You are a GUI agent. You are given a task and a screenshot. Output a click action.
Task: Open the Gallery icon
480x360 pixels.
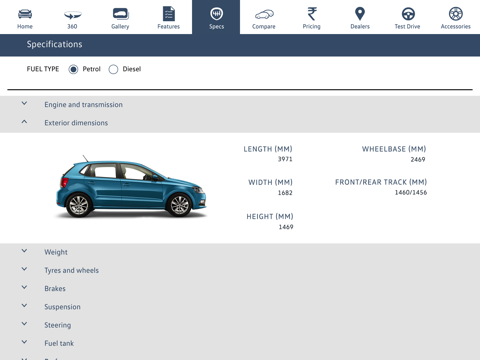pyautogui.click(x=121, y=14)
